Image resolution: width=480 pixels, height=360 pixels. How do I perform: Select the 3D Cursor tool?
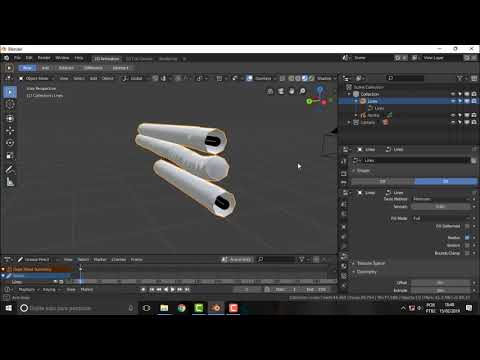[x=10, y=105]
